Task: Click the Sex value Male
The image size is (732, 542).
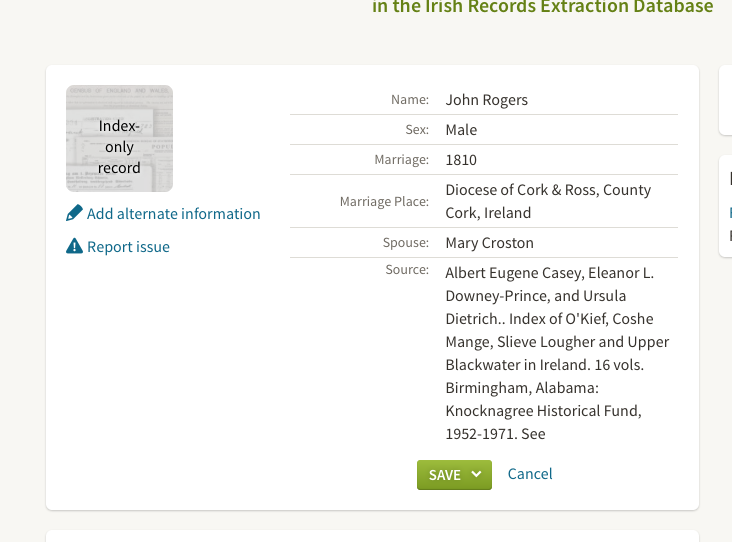Action: [461, 130]
